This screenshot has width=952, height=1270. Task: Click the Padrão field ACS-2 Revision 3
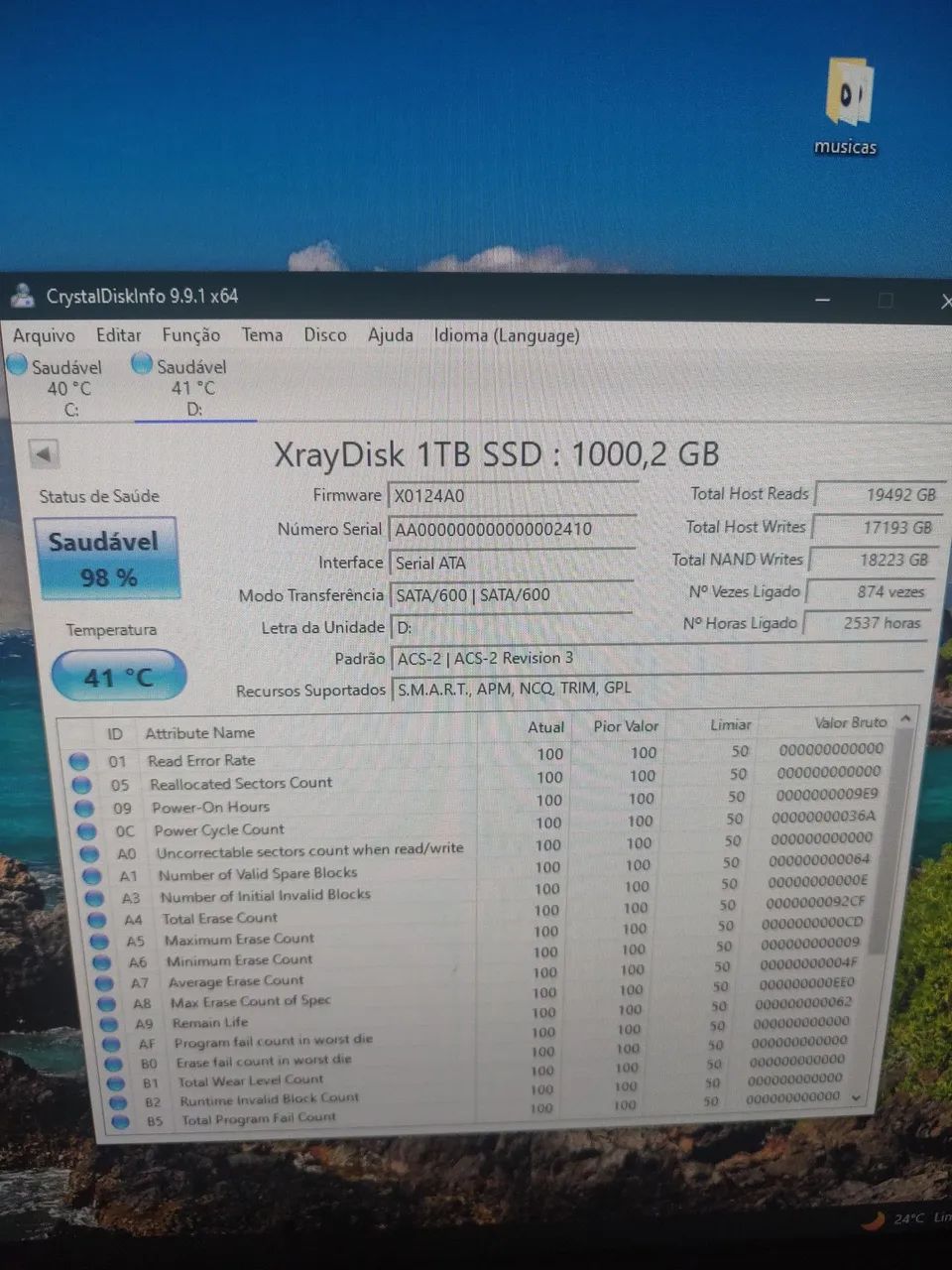pyautogui.click(x=660, y=658)
